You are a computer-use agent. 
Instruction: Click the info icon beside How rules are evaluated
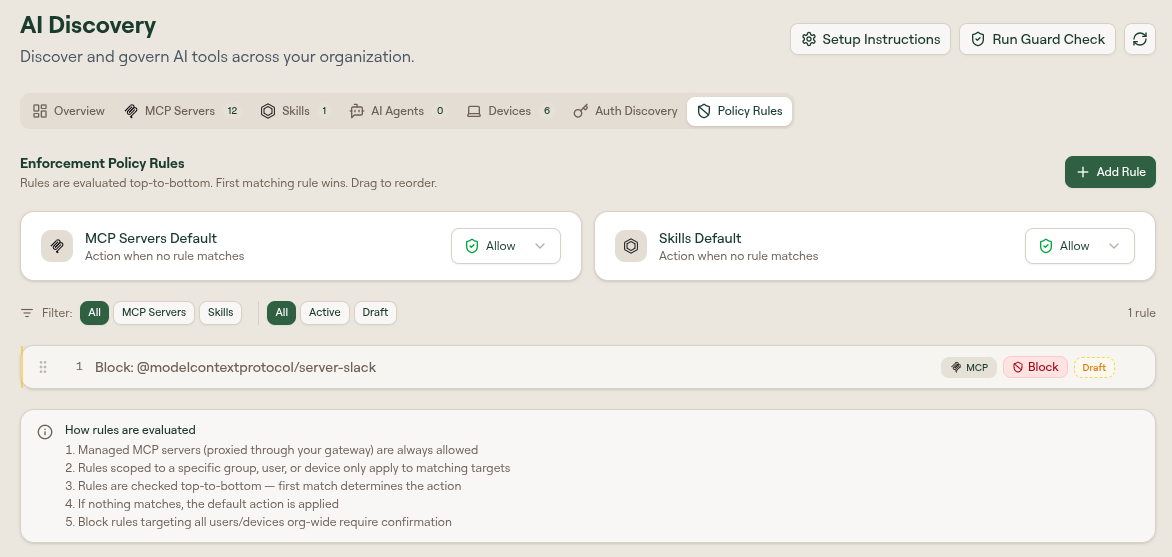pos(46,432)
